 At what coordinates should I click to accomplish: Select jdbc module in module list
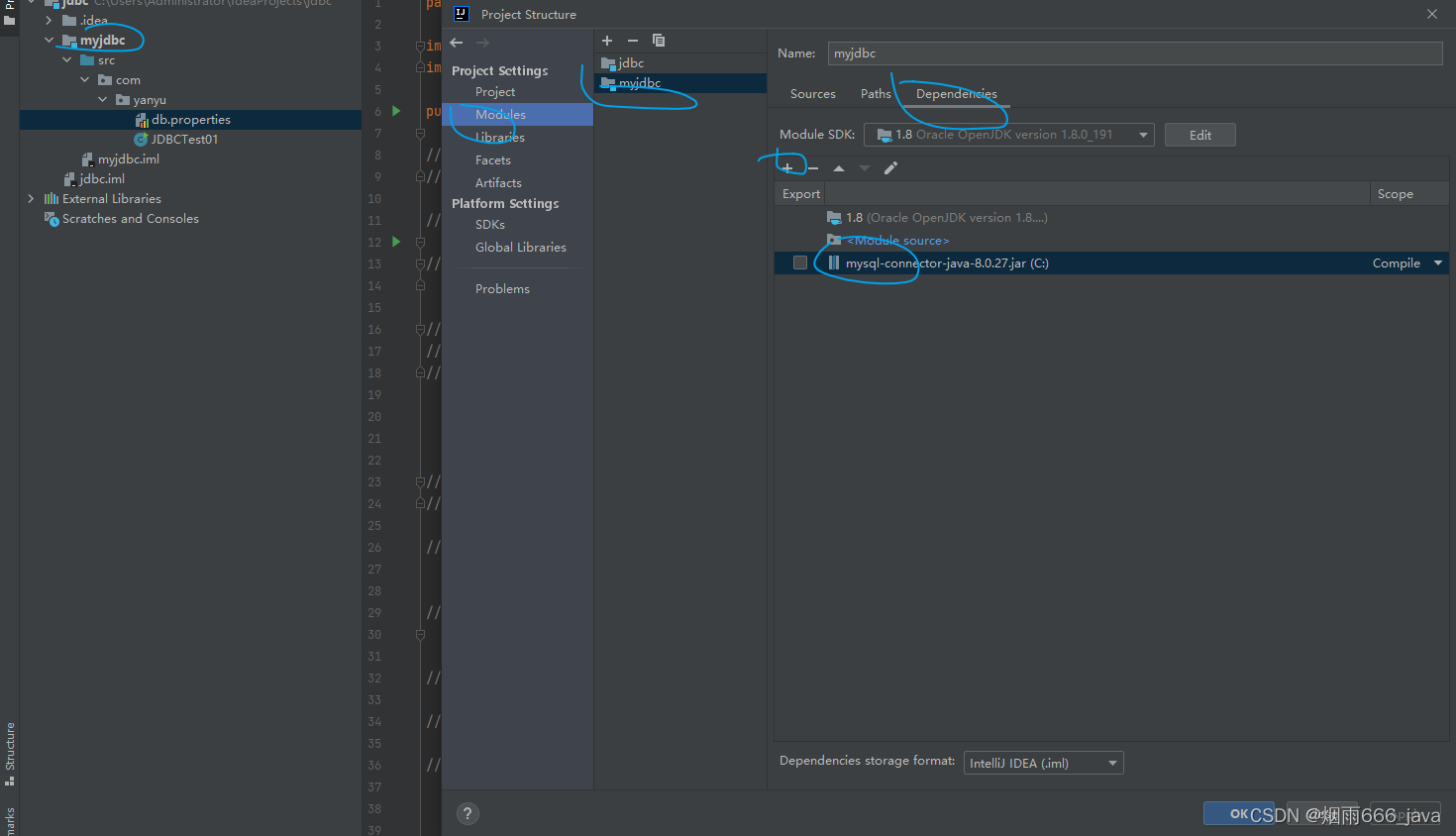(680, 63)
